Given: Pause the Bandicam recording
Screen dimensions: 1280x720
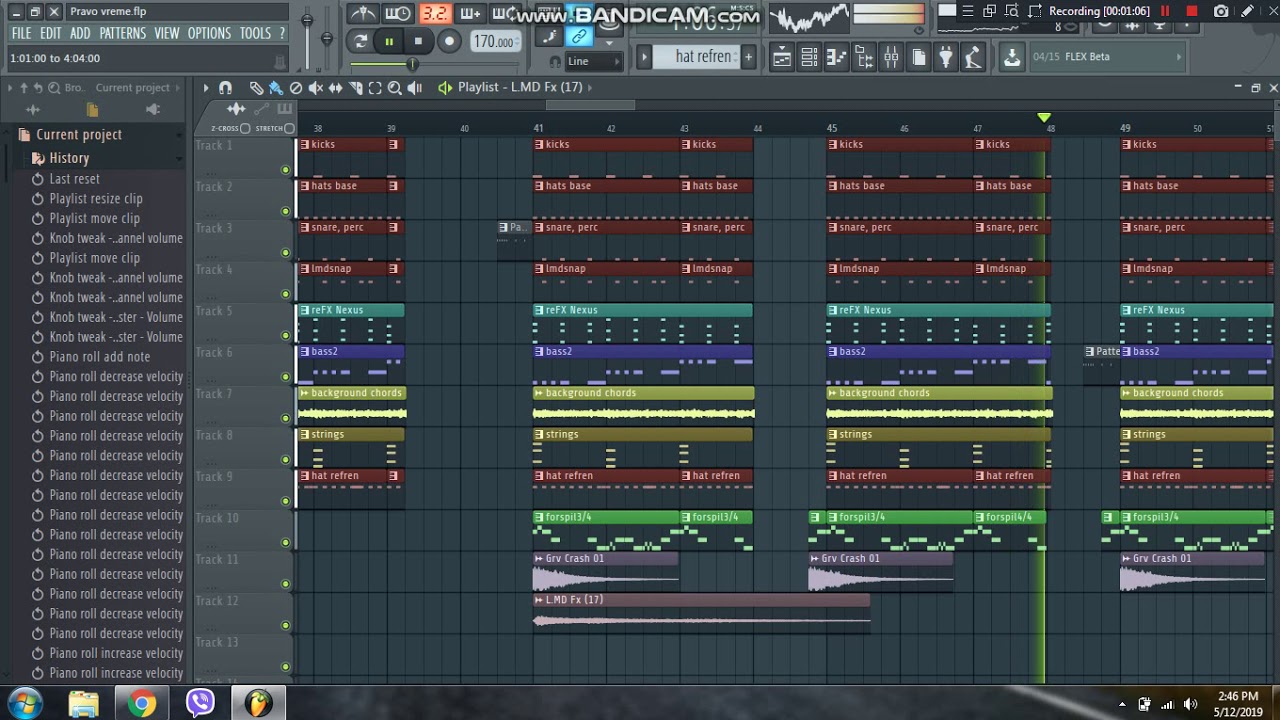Looking at the screenshot, I should [1165, 11].
